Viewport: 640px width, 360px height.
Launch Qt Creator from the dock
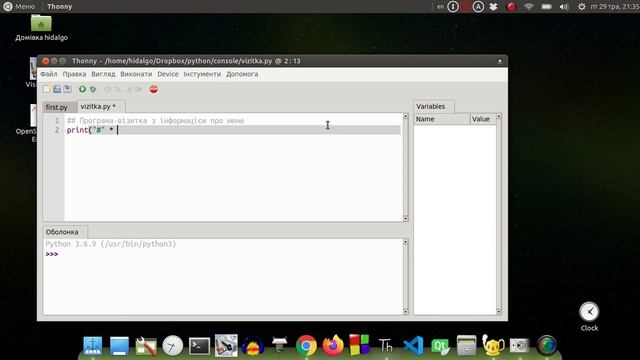coord(440,346)
